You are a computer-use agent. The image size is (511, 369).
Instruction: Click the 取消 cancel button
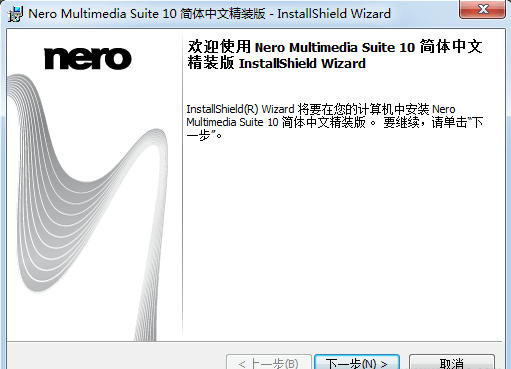[452, 362]
